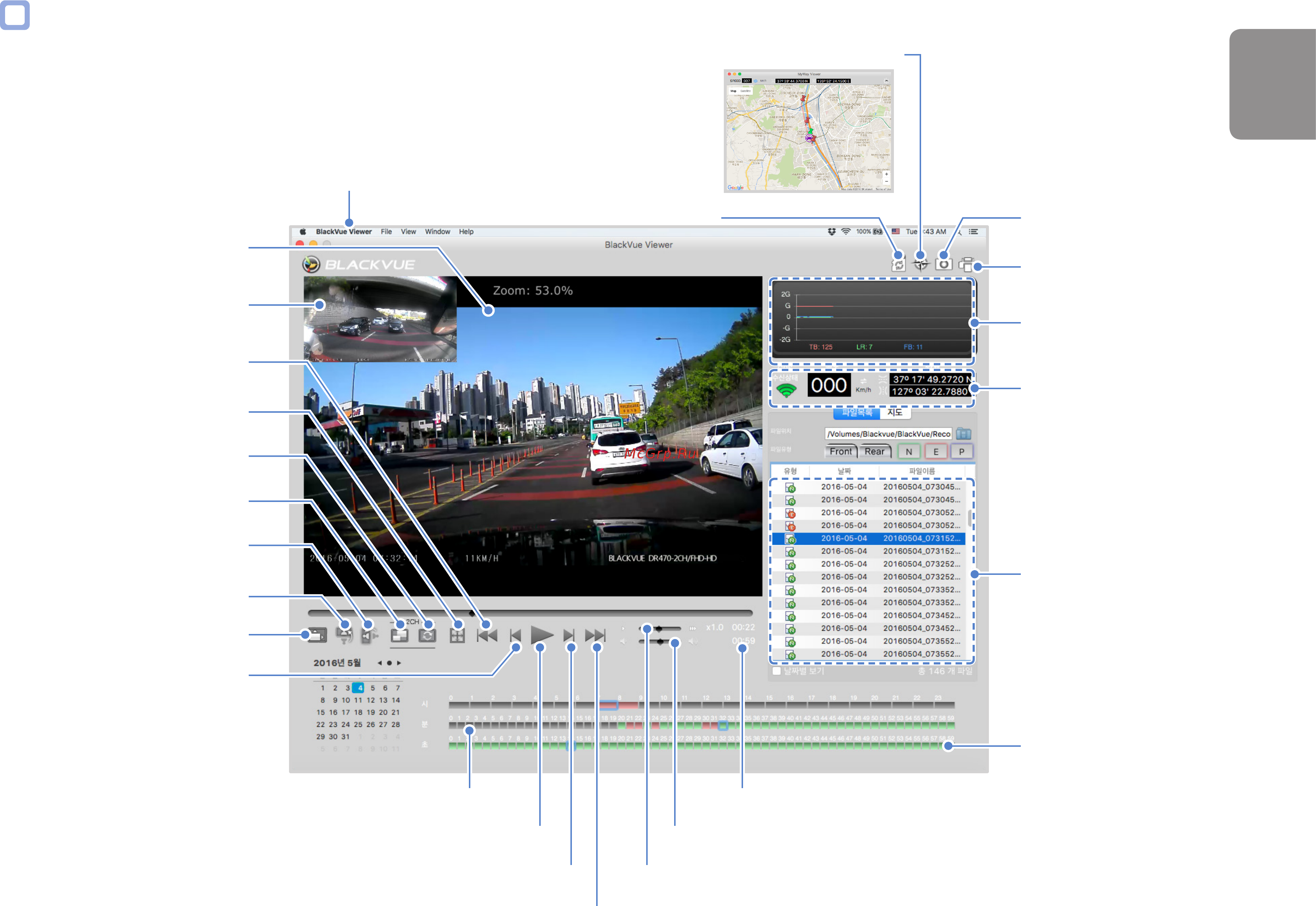Skip to the next file with the double-arrow icon
The width and height of the screenshot is (1316, 906).
coord(595,635)
